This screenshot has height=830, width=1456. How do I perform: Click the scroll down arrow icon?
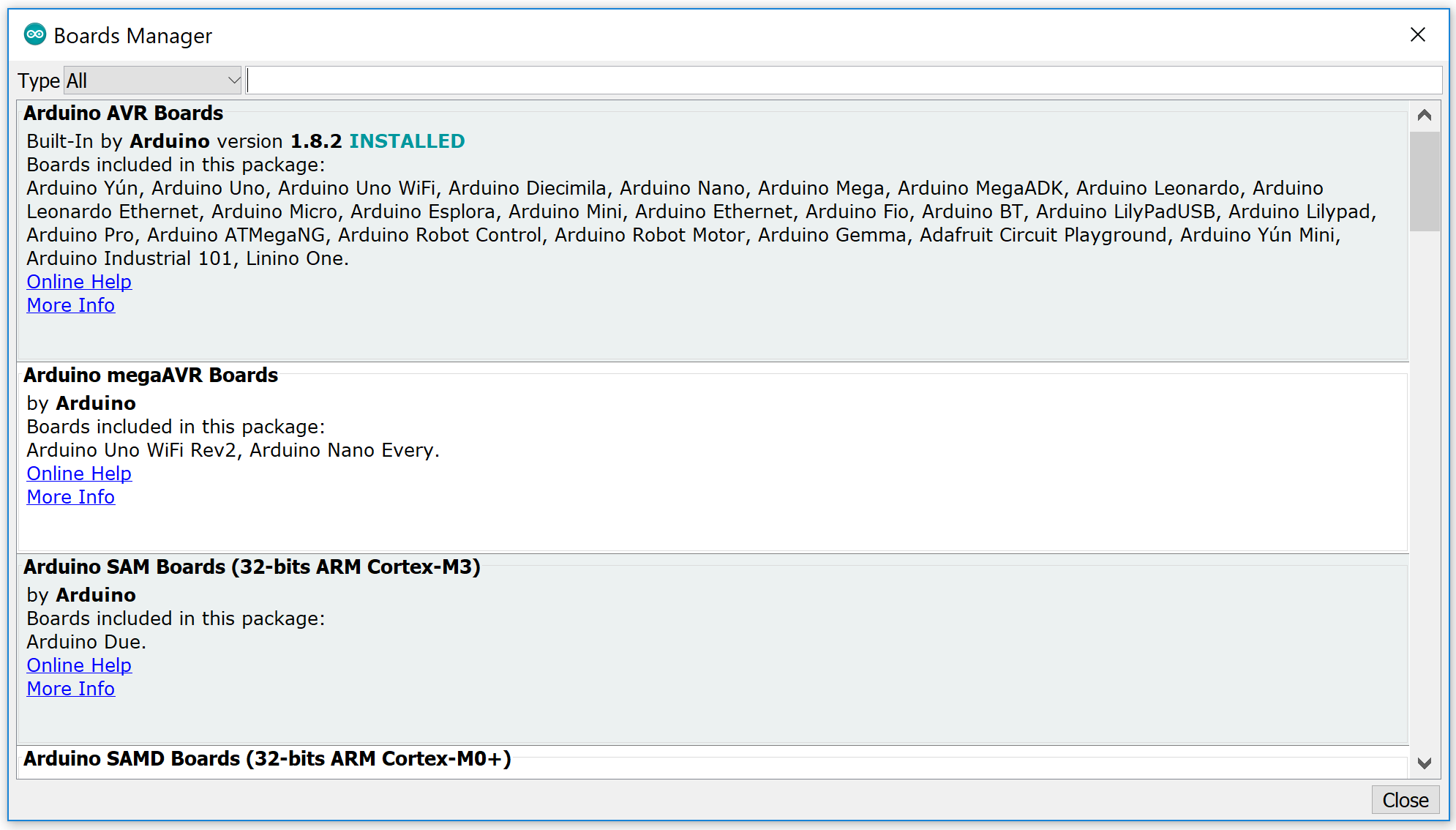[1424, 763]
